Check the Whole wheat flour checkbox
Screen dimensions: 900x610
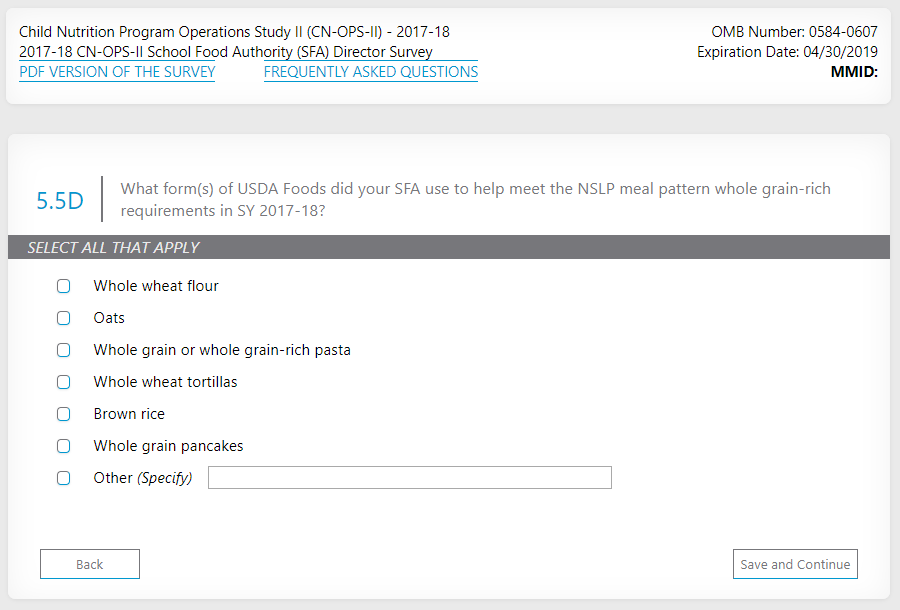coord(64,286)
